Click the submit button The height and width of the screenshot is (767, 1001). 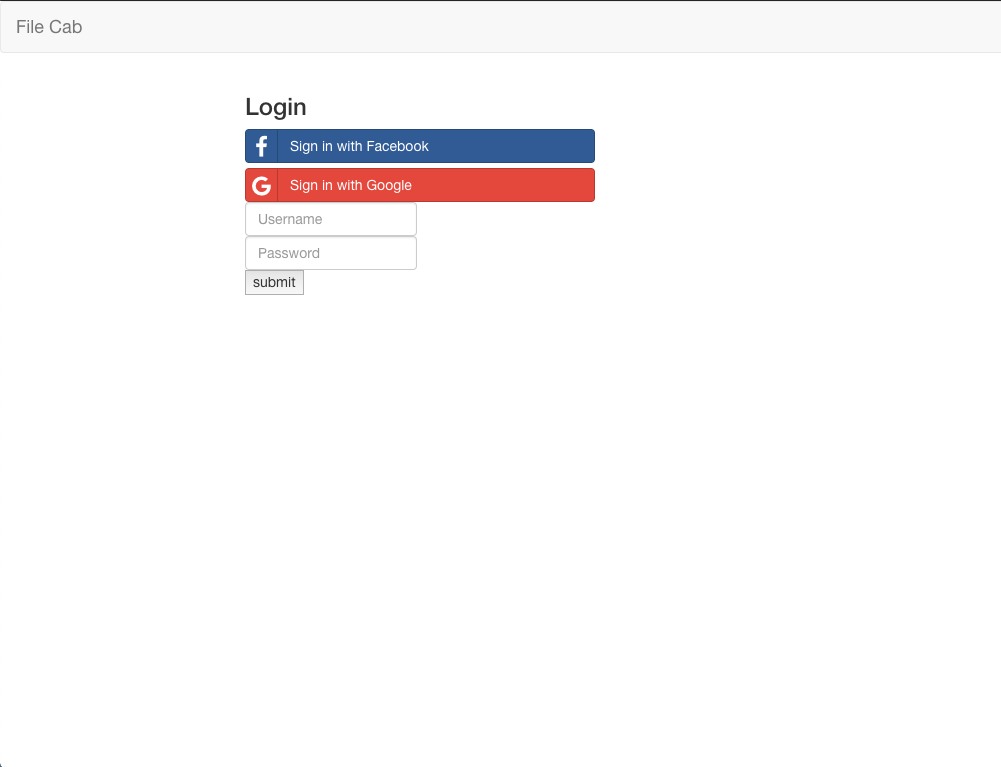point(275,282)
